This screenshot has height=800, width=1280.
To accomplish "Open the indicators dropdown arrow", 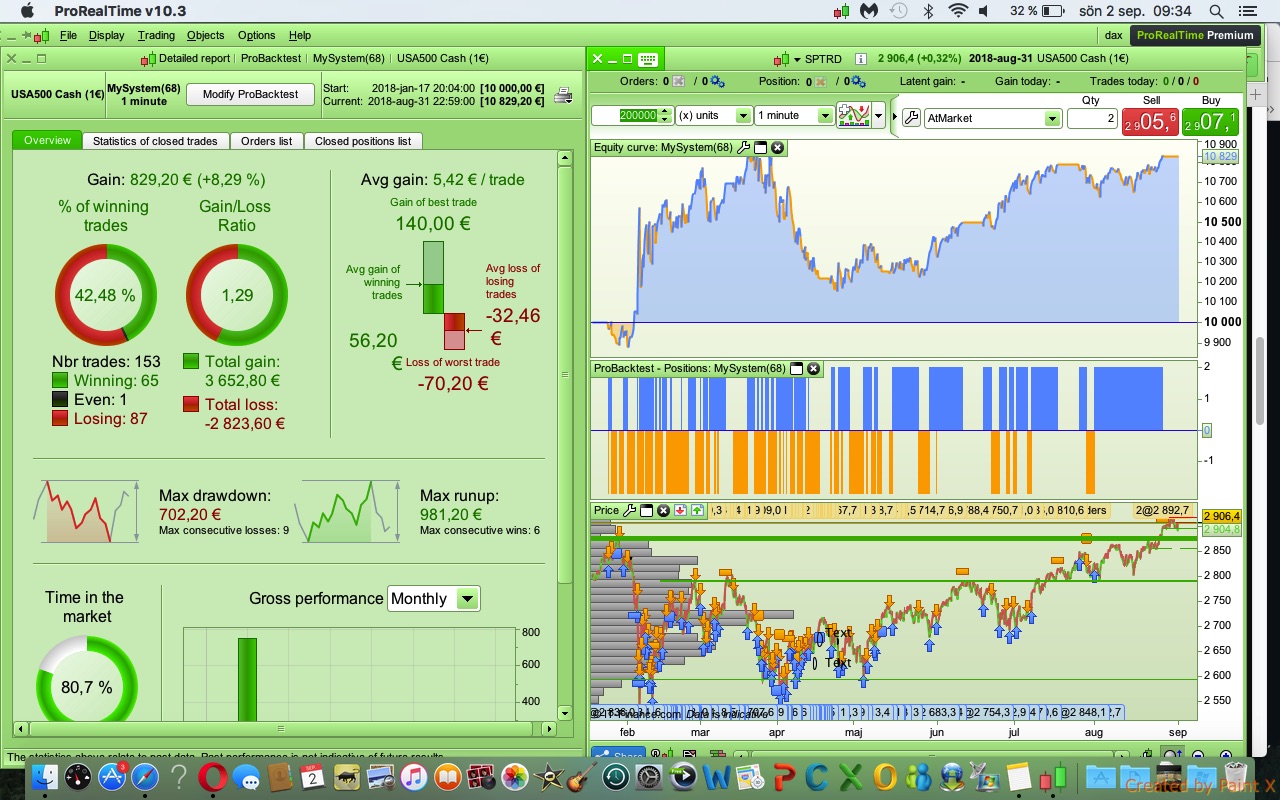I will (879, 116).
